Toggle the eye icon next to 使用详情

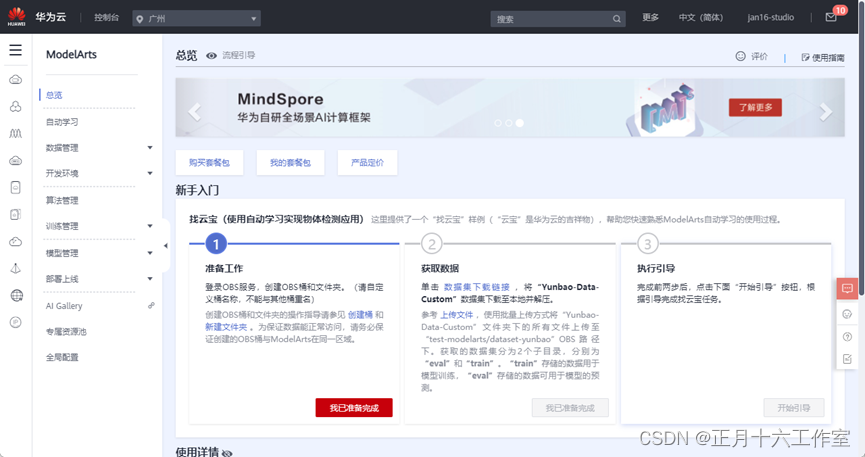[227, 453]
